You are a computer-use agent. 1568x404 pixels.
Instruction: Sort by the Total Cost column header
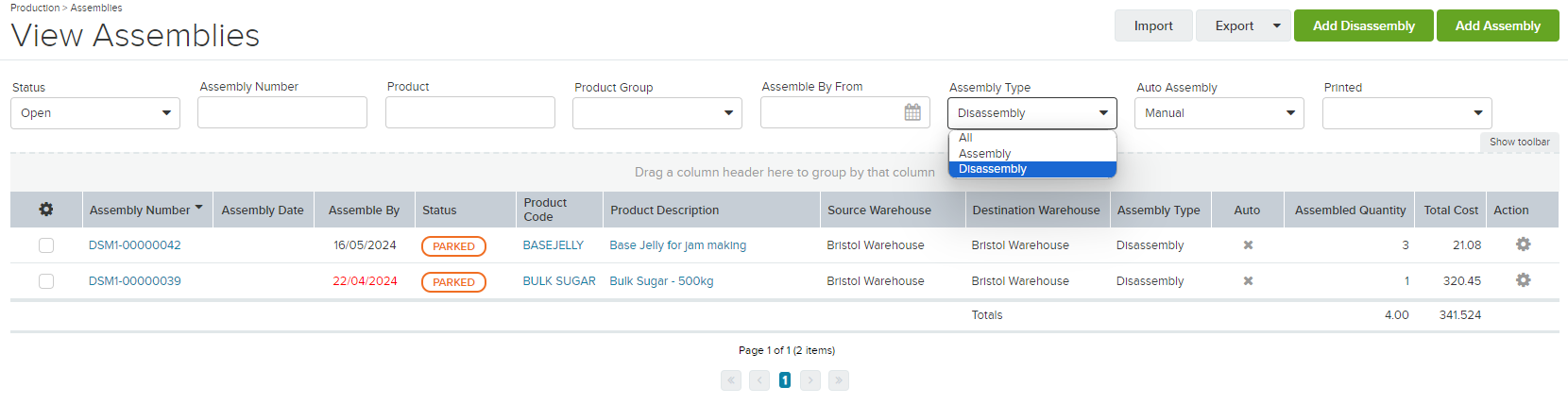pos(1451,210)
